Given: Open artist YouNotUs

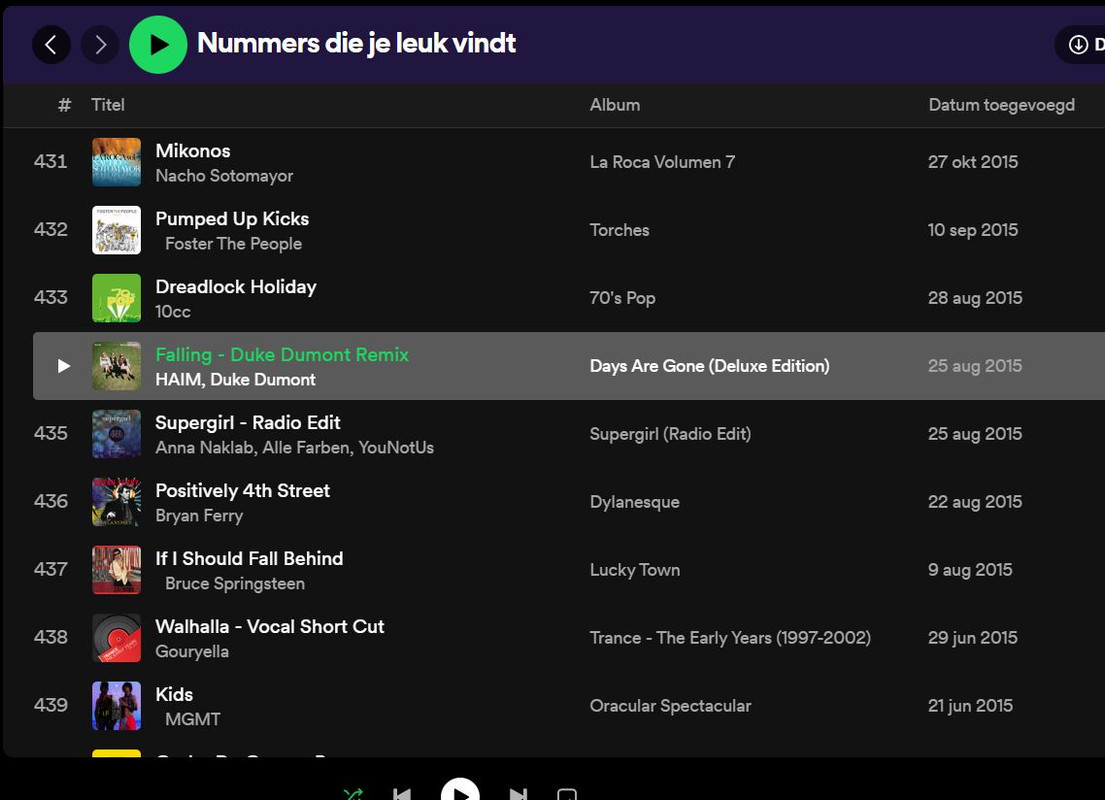Looking at the screenshot, I should pyautogui.click(x=396, y=448).
